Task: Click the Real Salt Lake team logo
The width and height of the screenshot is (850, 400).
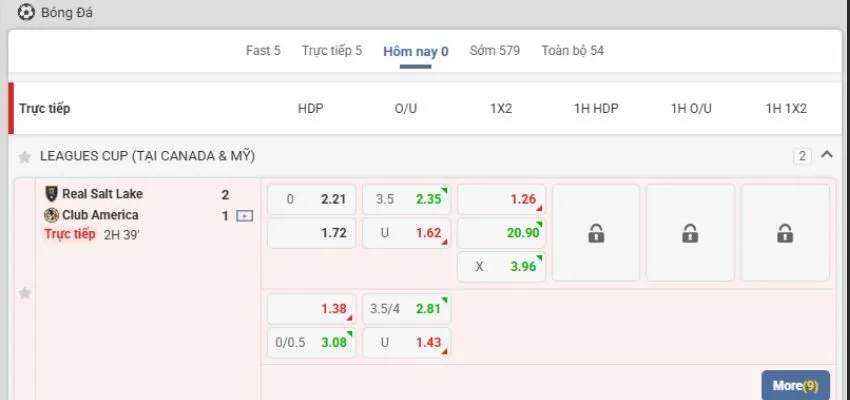Action: [x=51, y=194]
